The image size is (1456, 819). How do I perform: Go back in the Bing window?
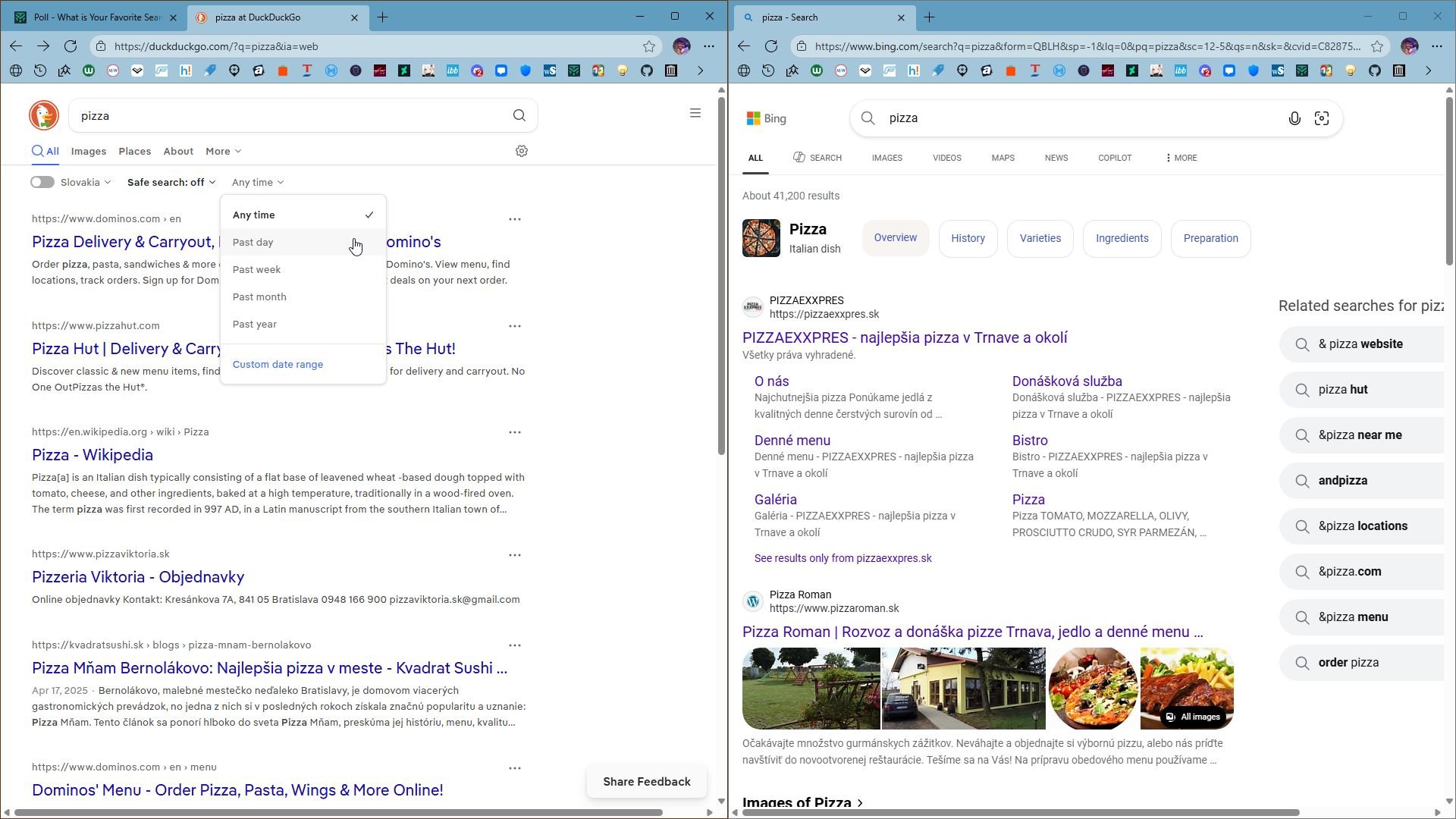[x=744, y=46]
